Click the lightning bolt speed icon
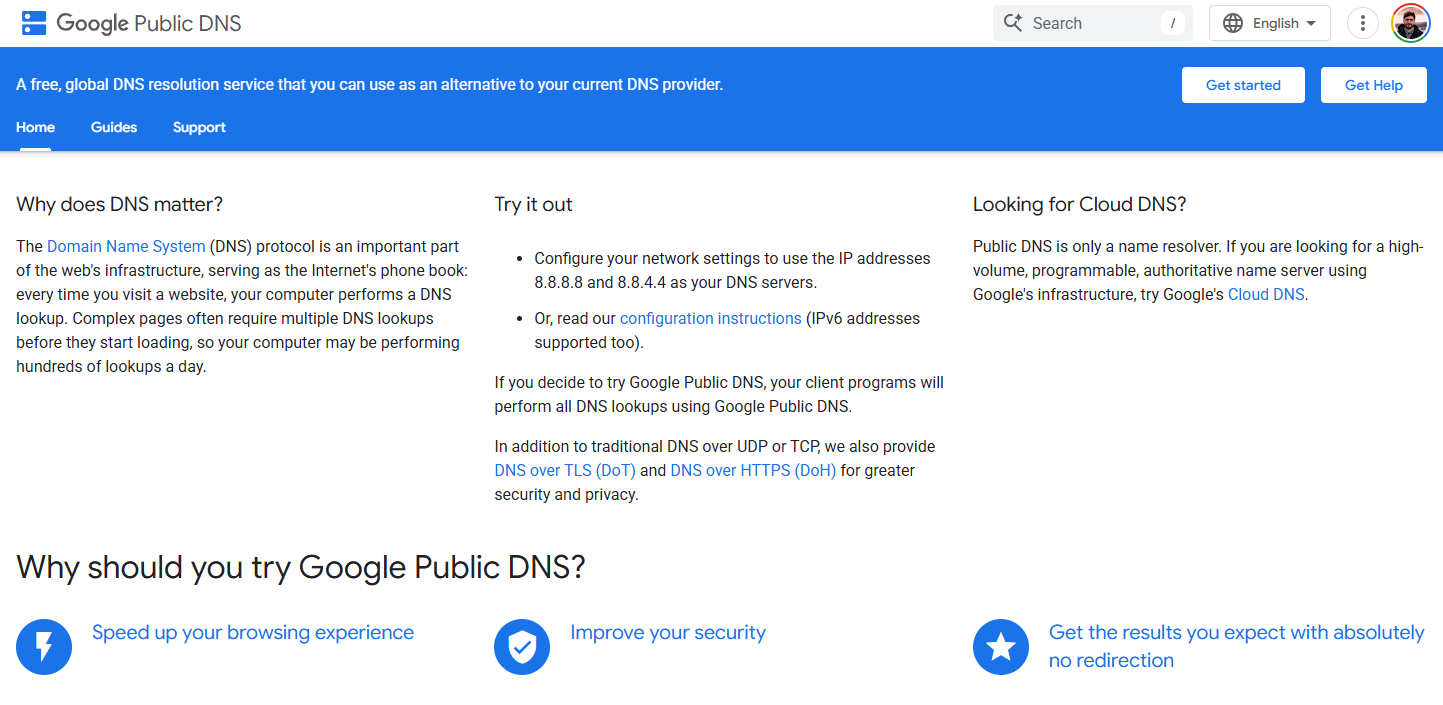This screenshot has height=705, width=1443. coord(44,647)
